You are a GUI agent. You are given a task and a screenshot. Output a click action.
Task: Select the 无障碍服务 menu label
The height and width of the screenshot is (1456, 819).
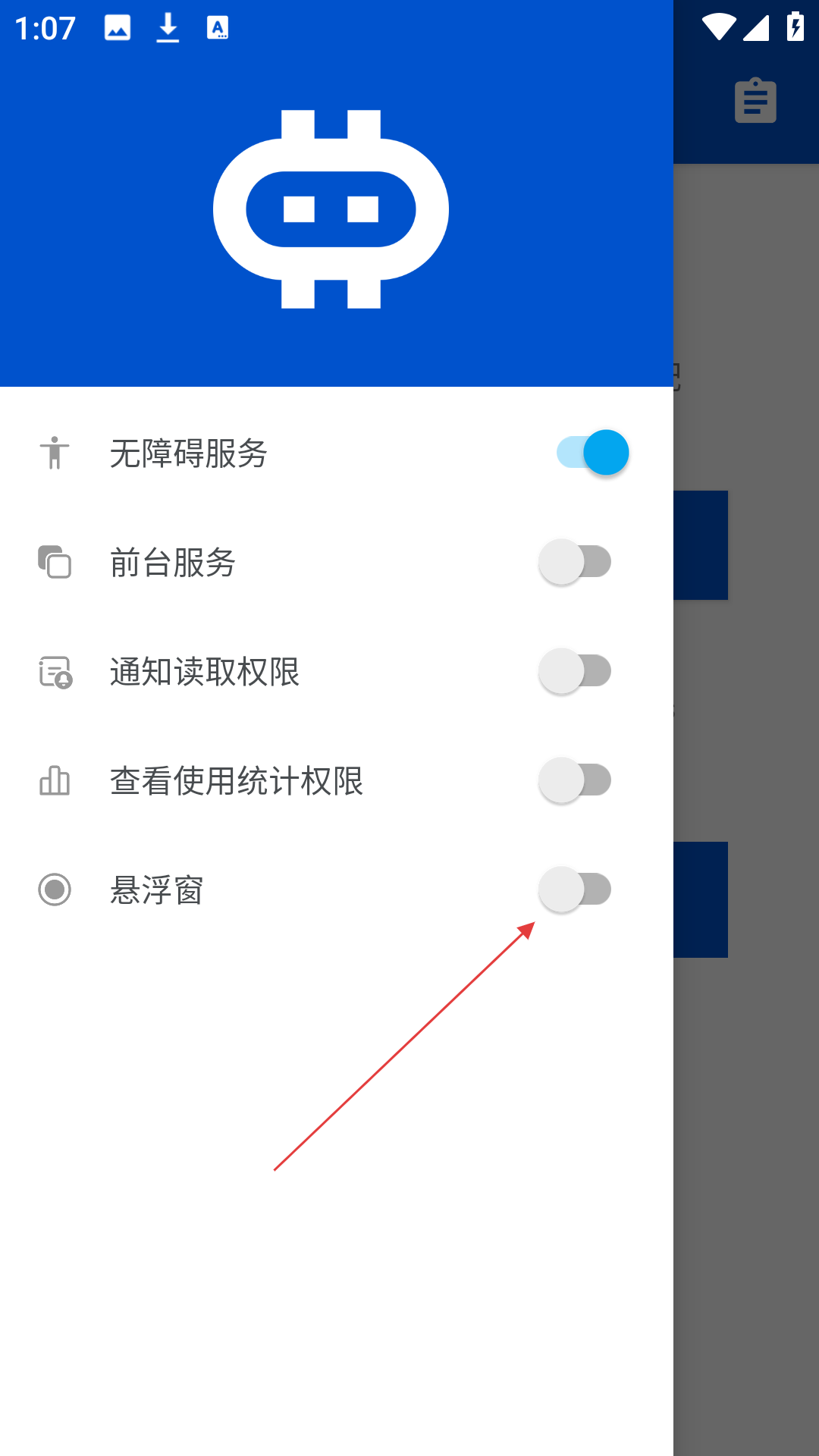189,453
